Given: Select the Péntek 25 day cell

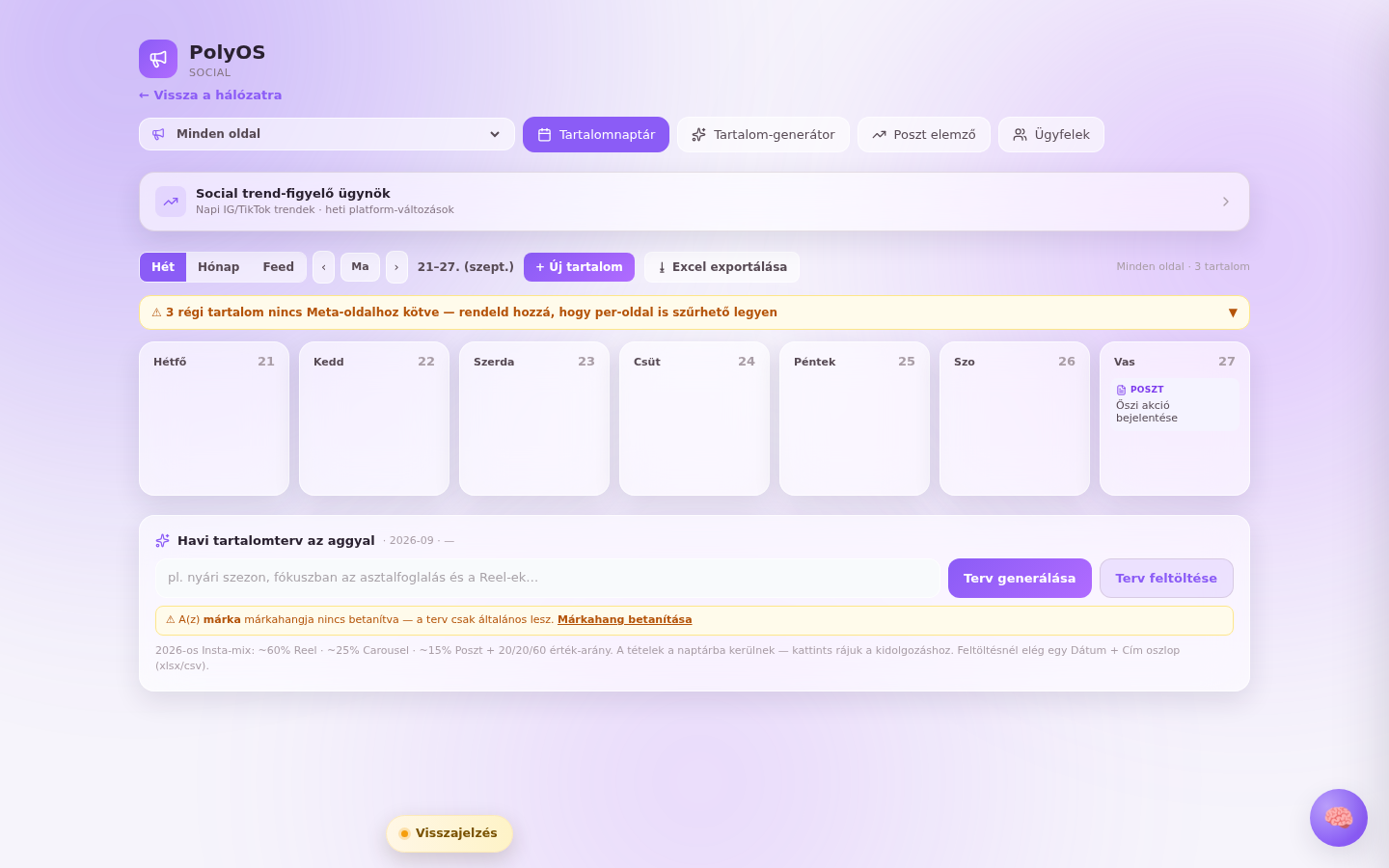Looking at the screenshot, I should coord(855,419).
